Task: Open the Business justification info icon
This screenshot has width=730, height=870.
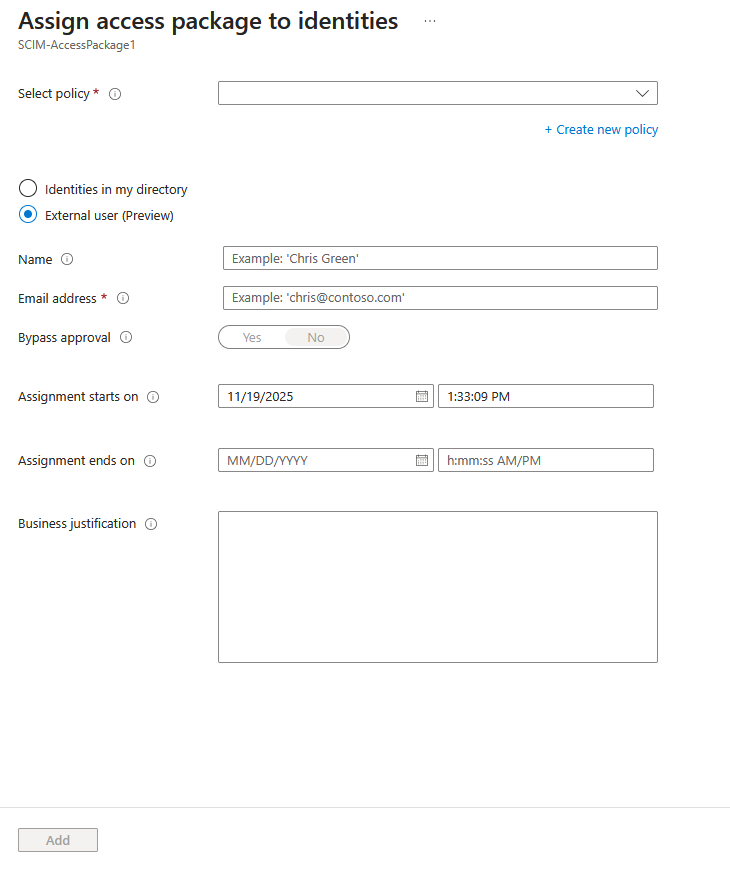Action: (152, 523)
